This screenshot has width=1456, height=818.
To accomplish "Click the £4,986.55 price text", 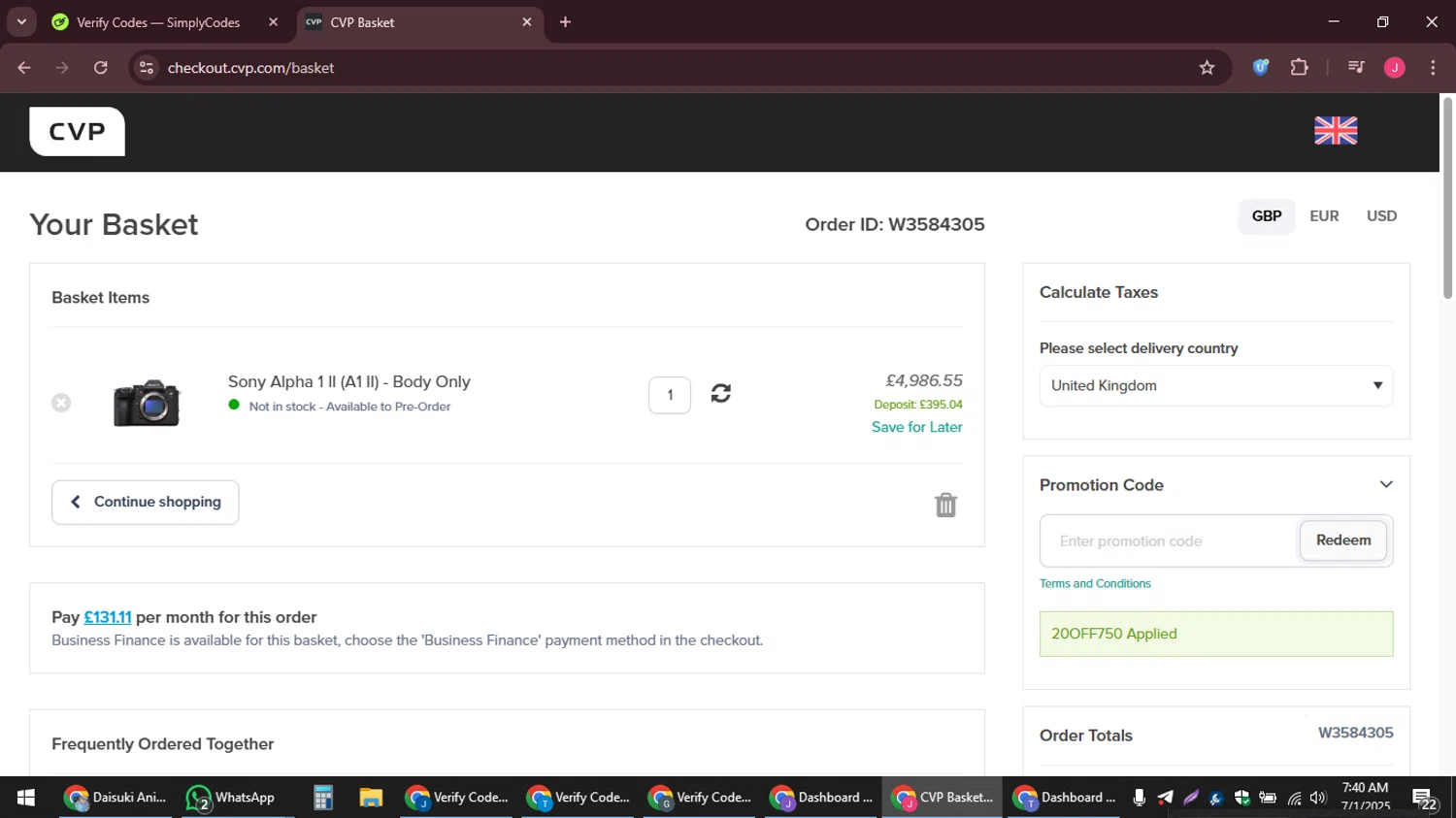I will pyautogui.click(x=924, y=380).
